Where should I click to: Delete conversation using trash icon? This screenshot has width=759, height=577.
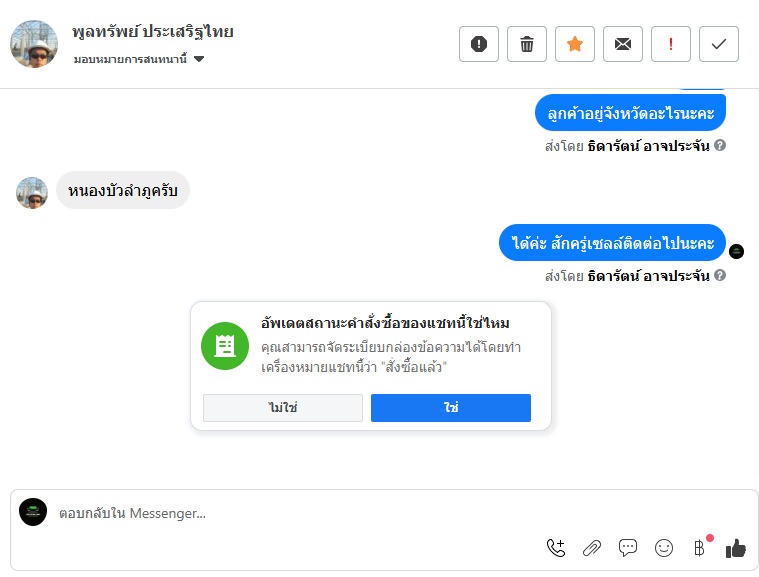point(527,44)
